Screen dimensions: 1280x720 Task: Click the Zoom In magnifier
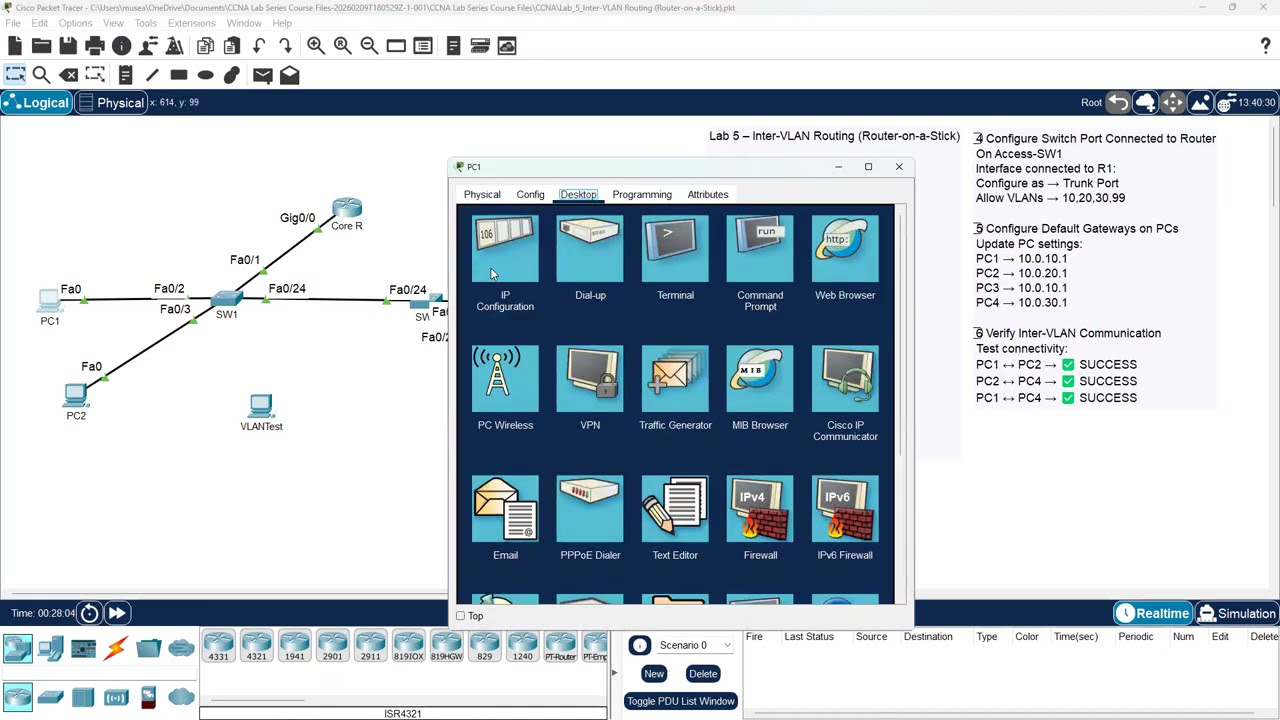(315, 46)
